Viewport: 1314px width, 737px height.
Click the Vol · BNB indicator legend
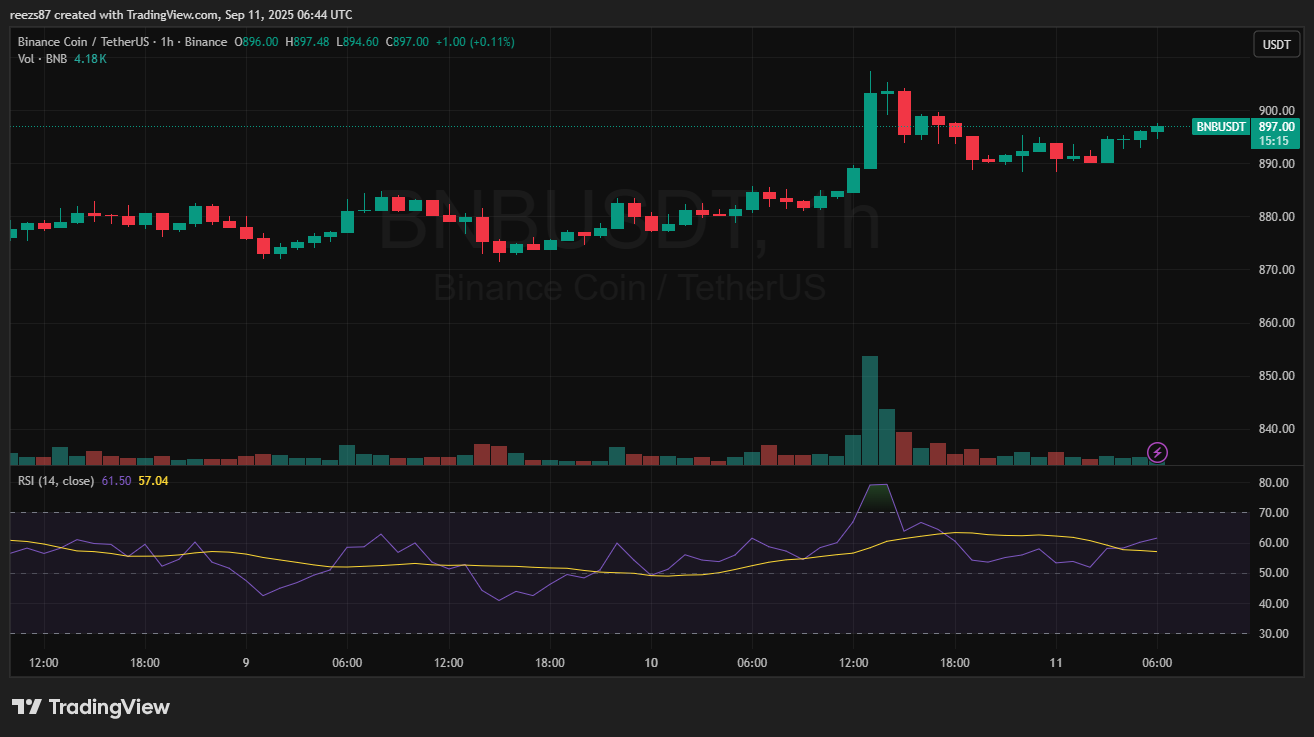coord(43,59)
